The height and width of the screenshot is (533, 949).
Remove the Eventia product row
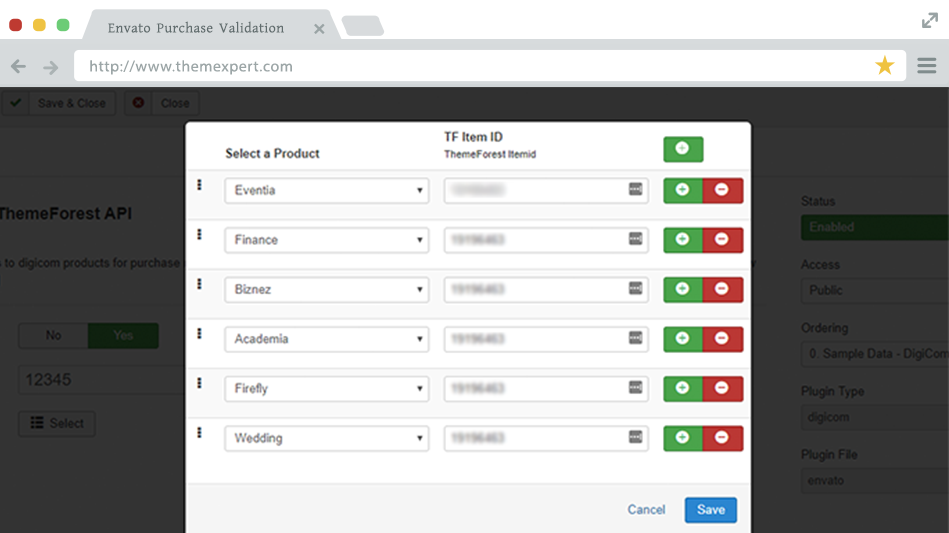(723, 190)
